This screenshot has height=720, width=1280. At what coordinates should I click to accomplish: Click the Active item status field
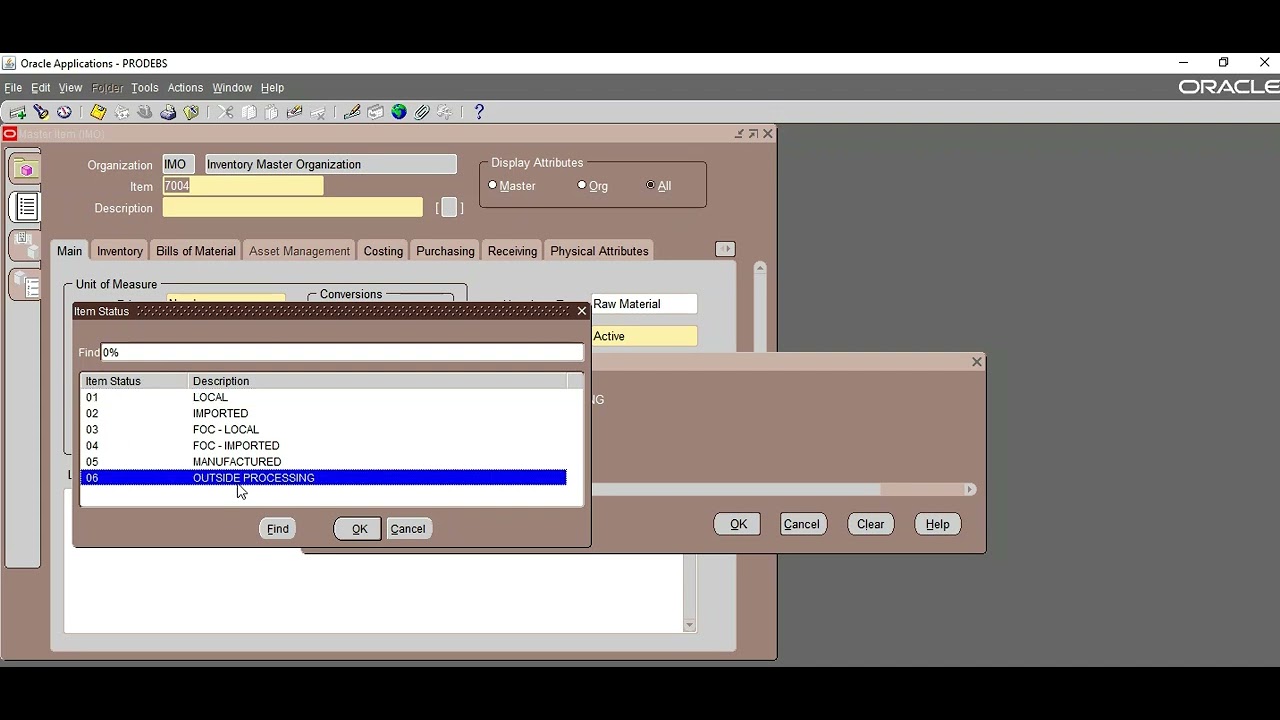click(x=644, y=336)
